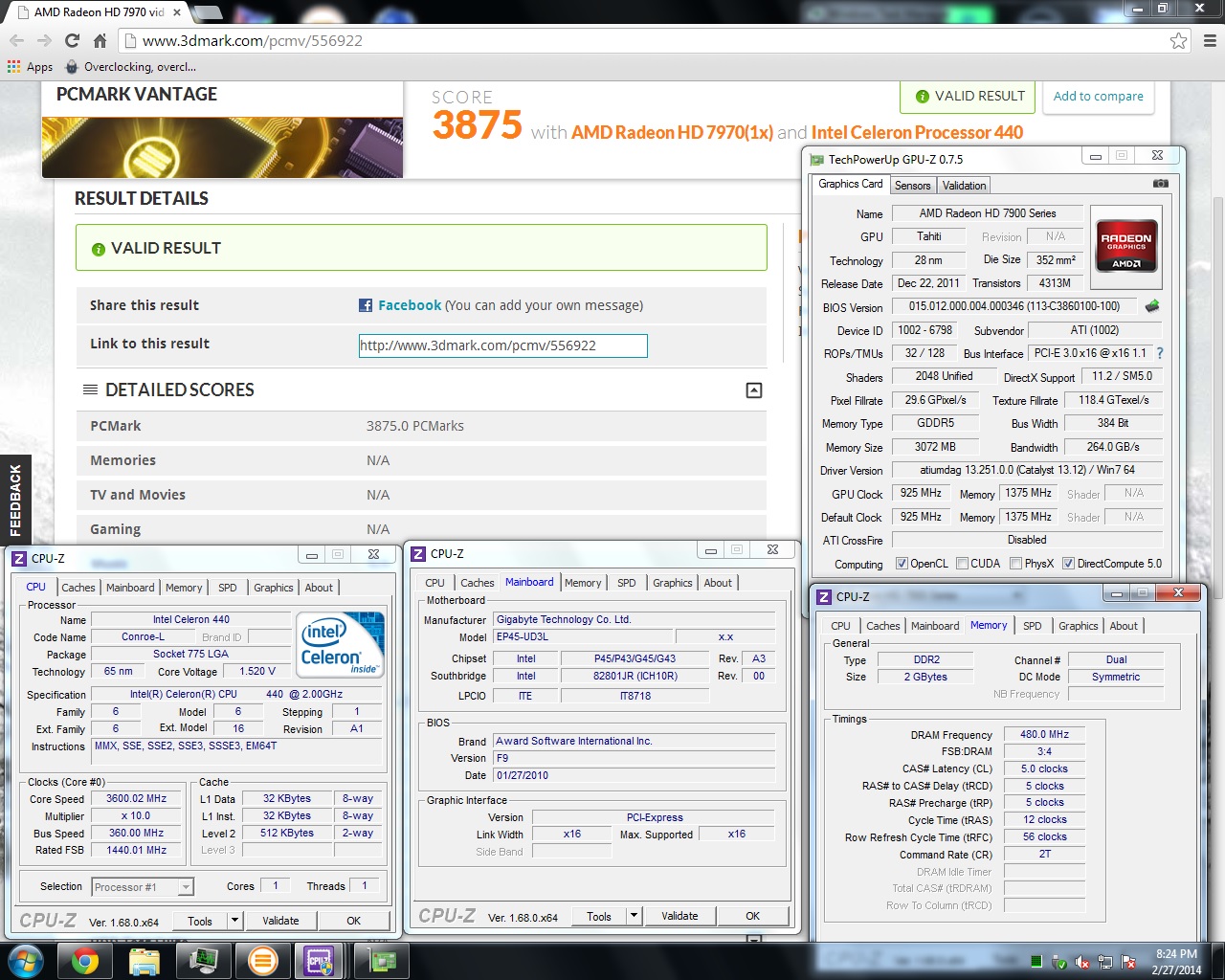Viewport: 1225px width, 980px height.
Task: Click the GPU-Z BIOS save chip icon
Action: pyautogui.click(x=1152, y=306)
